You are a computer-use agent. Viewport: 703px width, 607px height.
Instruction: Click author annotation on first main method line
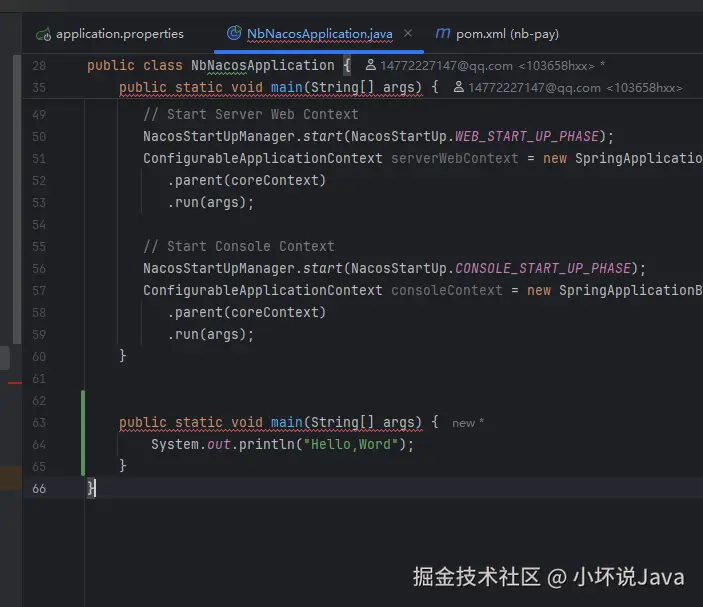pos(568,87)
